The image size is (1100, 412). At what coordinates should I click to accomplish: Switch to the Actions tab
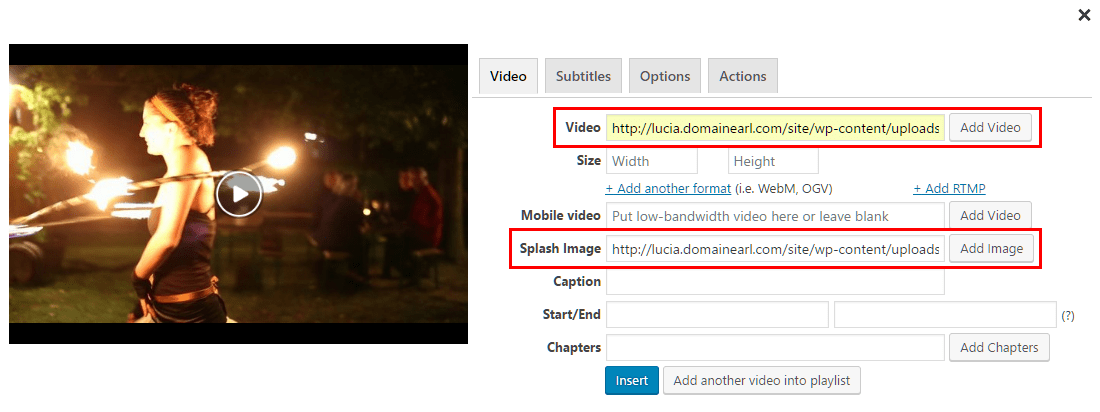742,76
